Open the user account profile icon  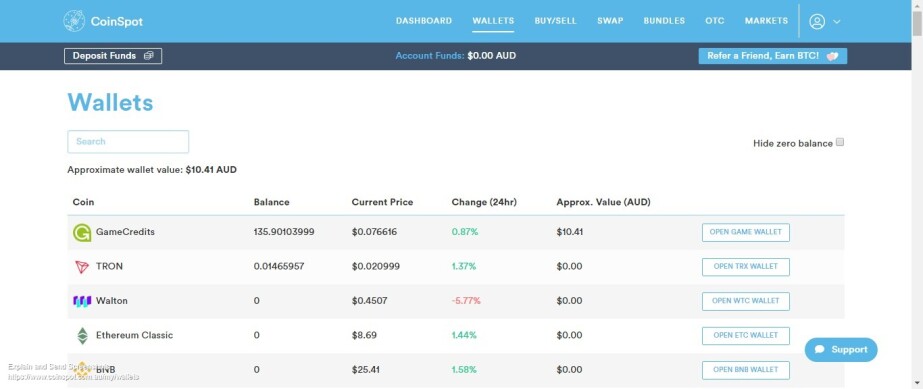(816, 21)
